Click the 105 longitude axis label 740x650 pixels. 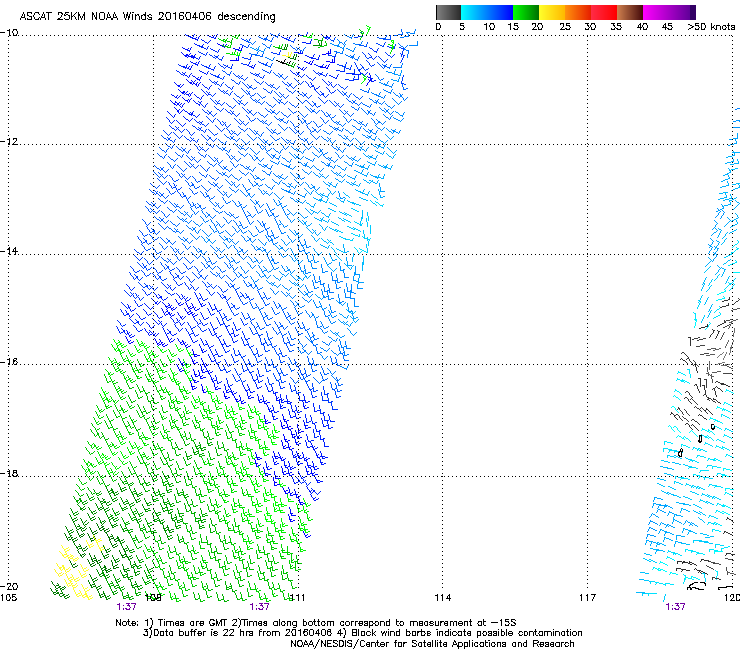tap(8, 598)
